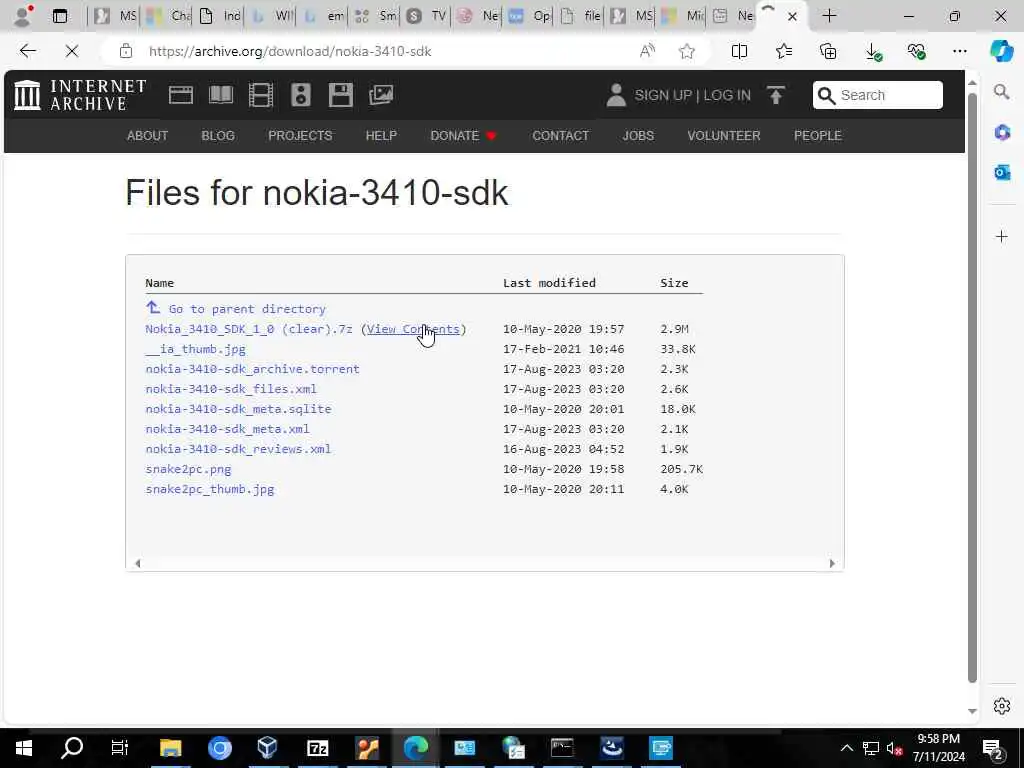Open nokia-3410-sdk_meta.xml link
The image size is (1024, 768).
coord(227,429)
